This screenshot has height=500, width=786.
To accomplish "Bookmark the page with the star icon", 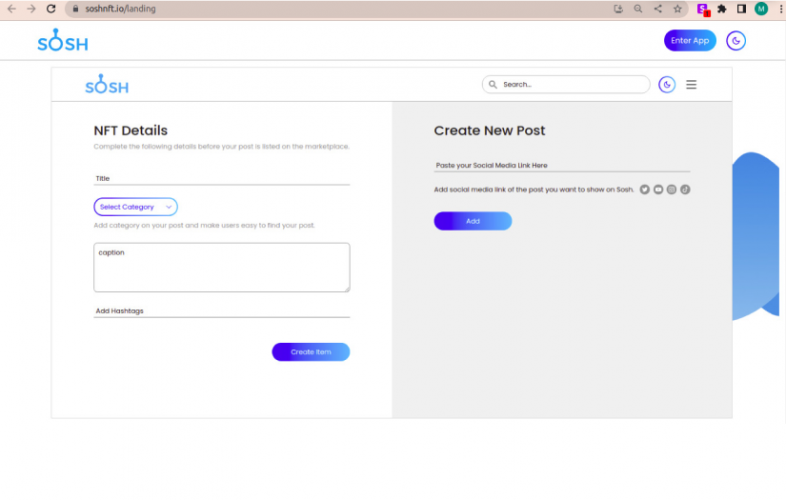I will point(677,9).
